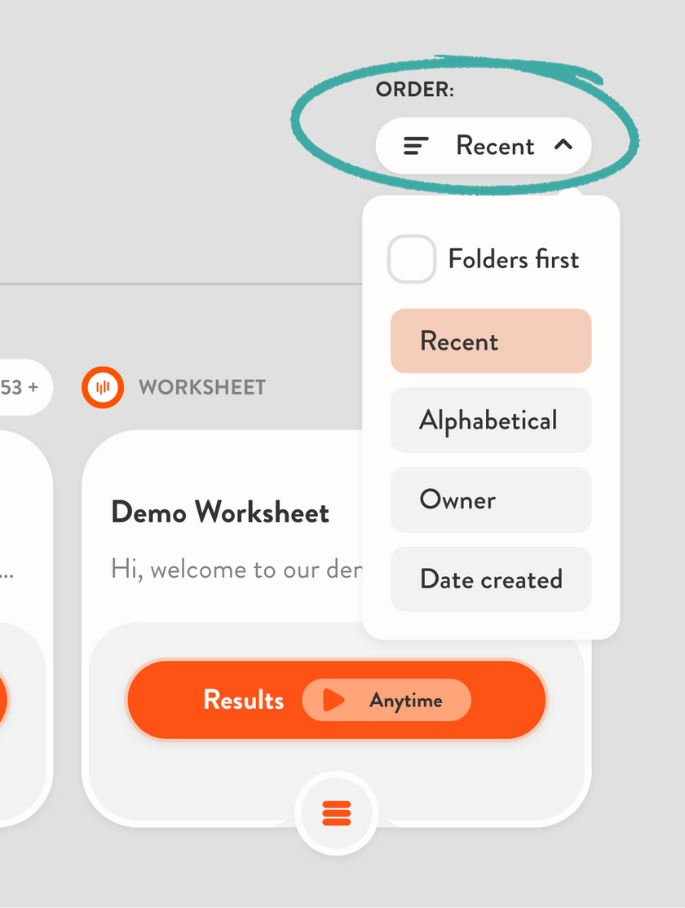Screen dimensions: 685x908
Task: Sort by Alphabetical order
Action: click(x=490, y=420)
